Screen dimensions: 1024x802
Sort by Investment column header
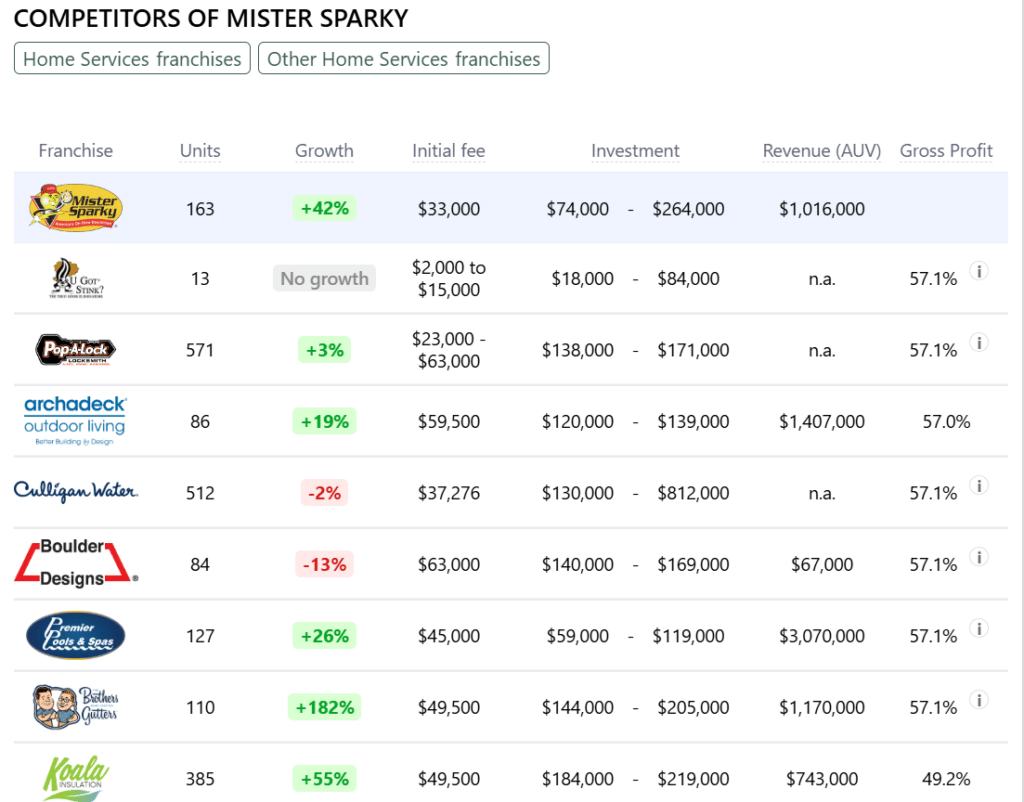pos(635,151)
